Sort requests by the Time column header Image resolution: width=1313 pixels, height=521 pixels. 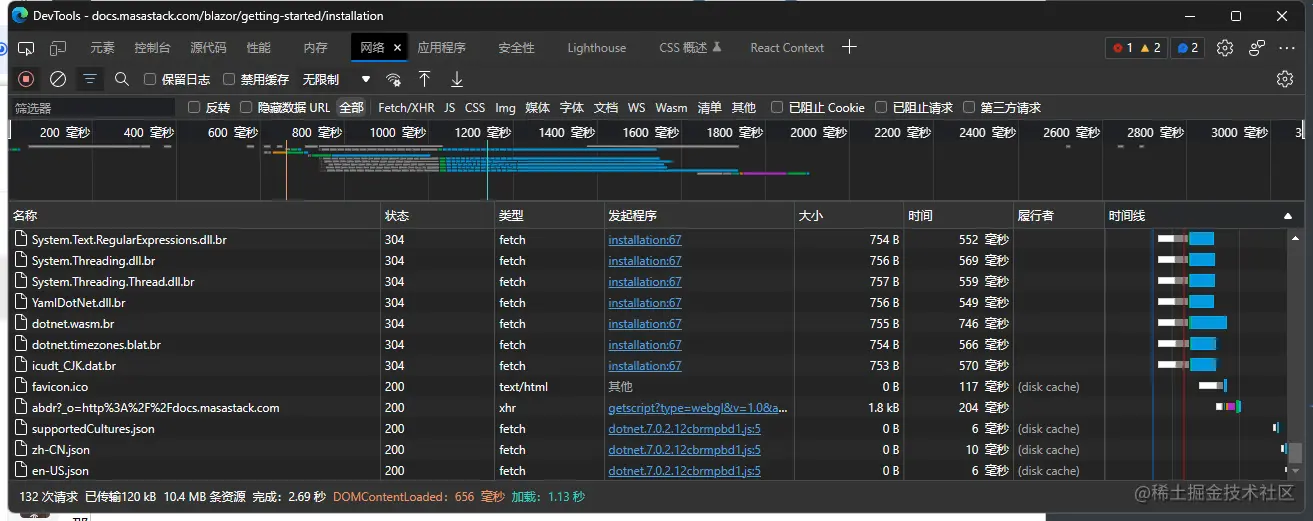[x=958, y=216]
